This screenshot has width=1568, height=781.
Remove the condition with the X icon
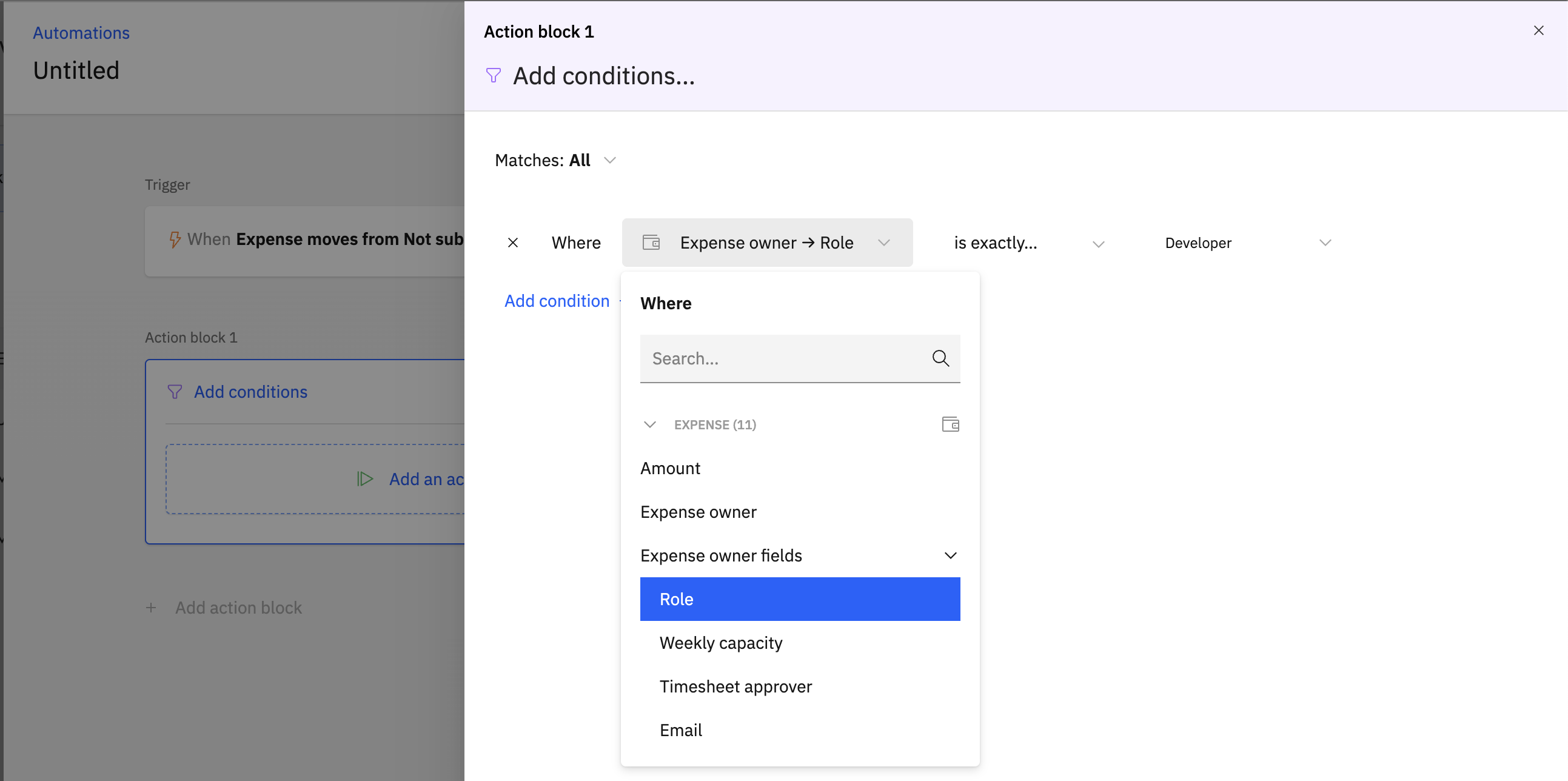(x=512, y=243)
